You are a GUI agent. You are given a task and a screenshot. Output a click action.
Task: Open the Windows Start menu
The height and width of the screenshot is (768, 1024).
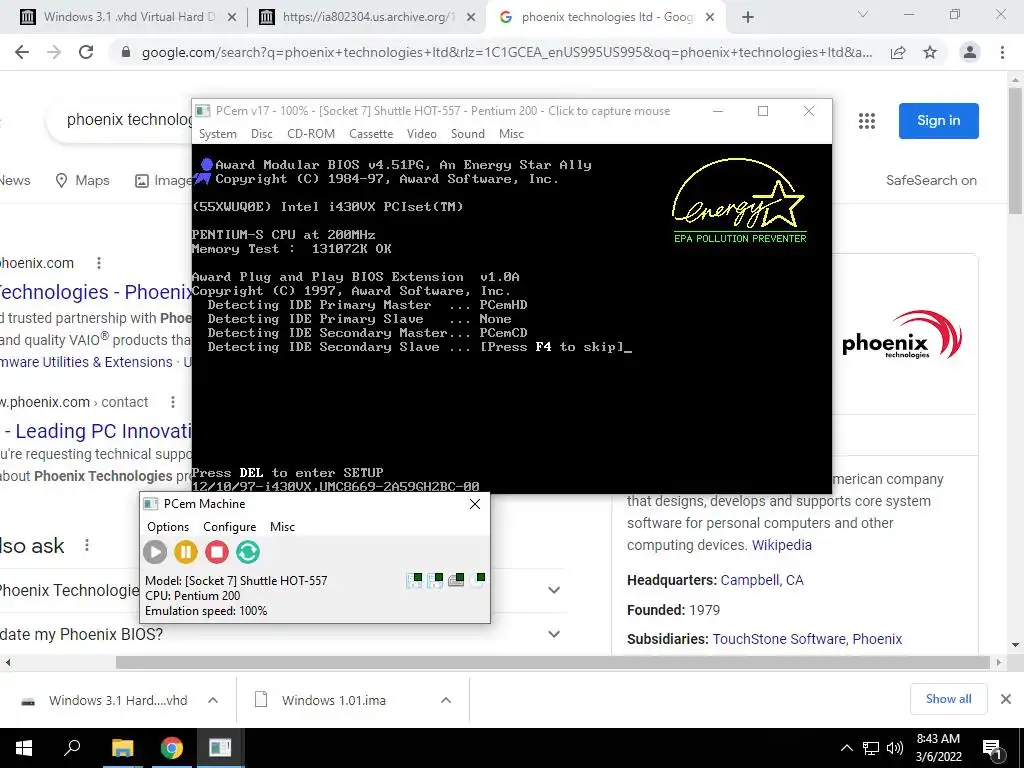(x=24, y=748)
